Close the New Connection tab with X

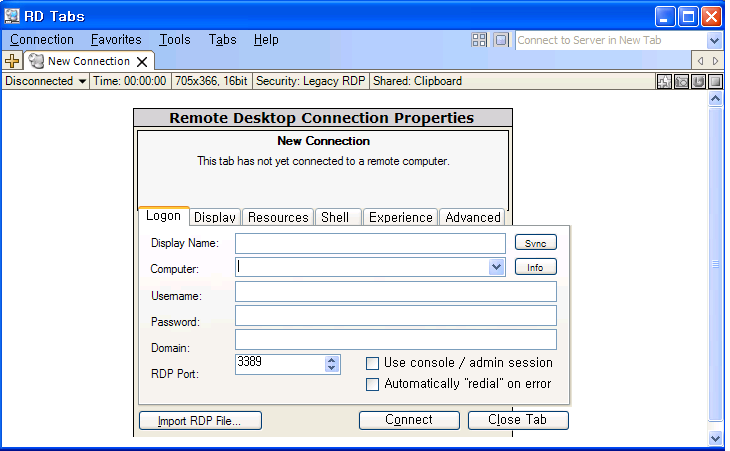click(142, 61)
